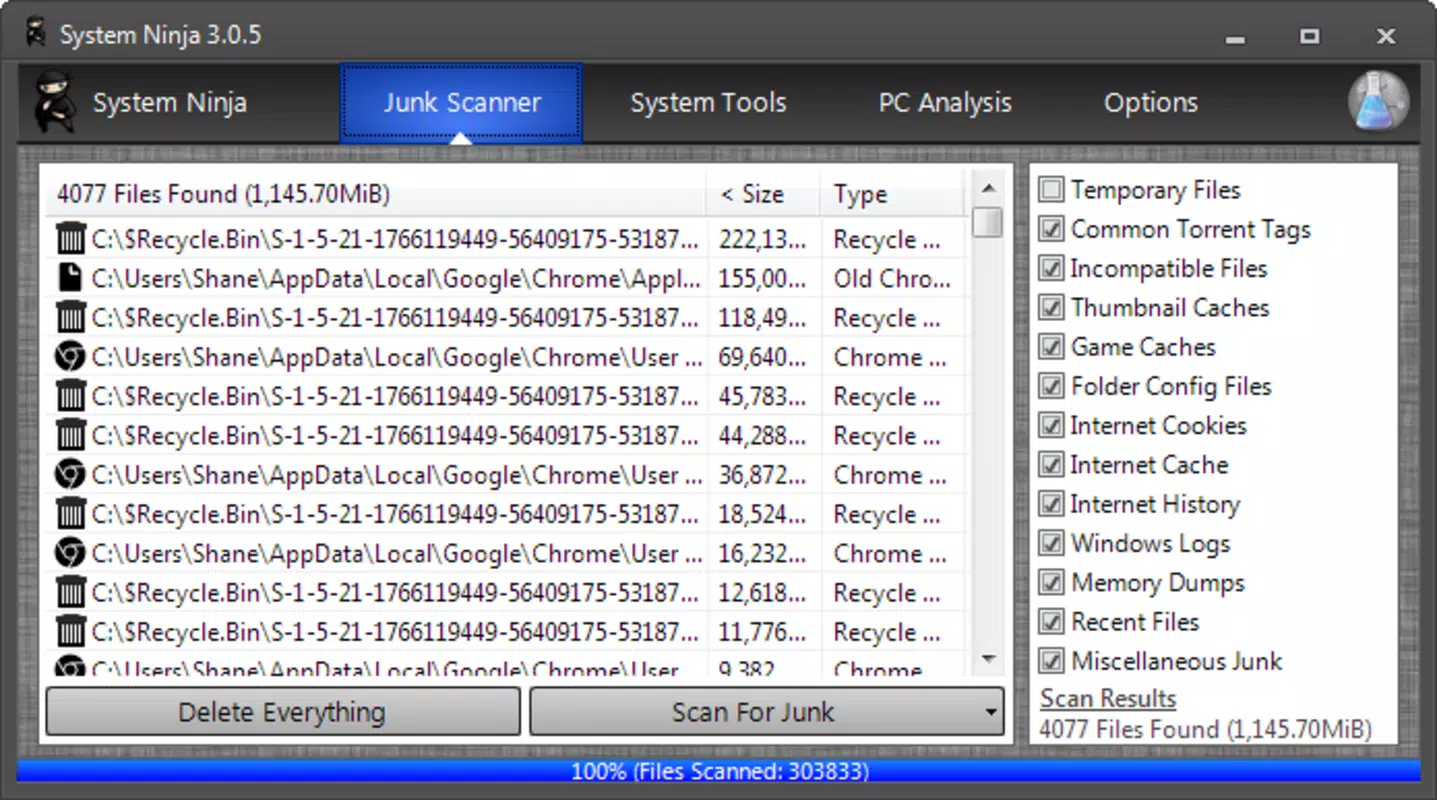The height and width of the screenshot is (800, 1437).
Task: Click the size value 155,00...
Action: click(x=763, y=278)
